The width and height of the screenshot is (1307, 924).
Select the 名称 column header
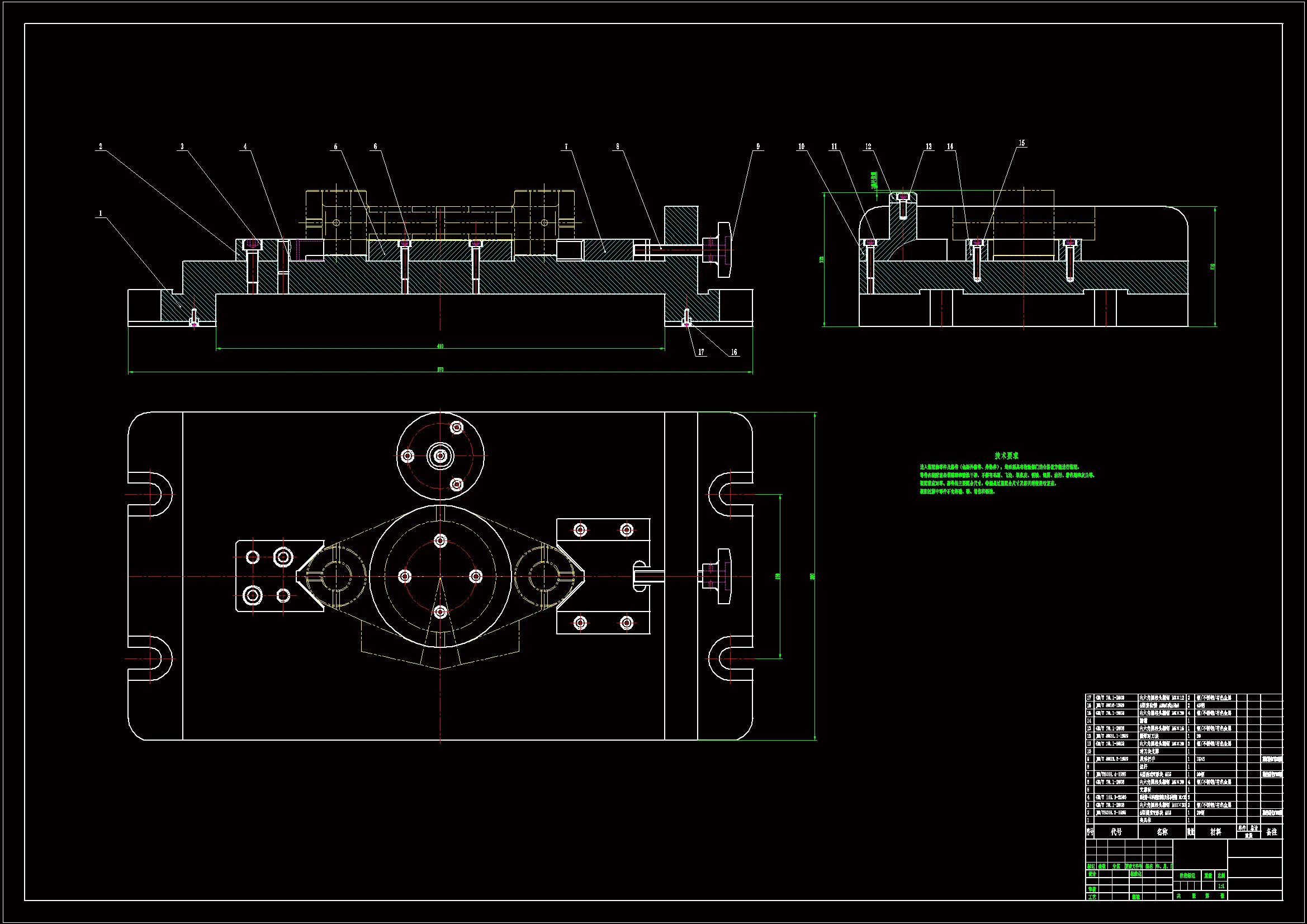[1162, 832]
